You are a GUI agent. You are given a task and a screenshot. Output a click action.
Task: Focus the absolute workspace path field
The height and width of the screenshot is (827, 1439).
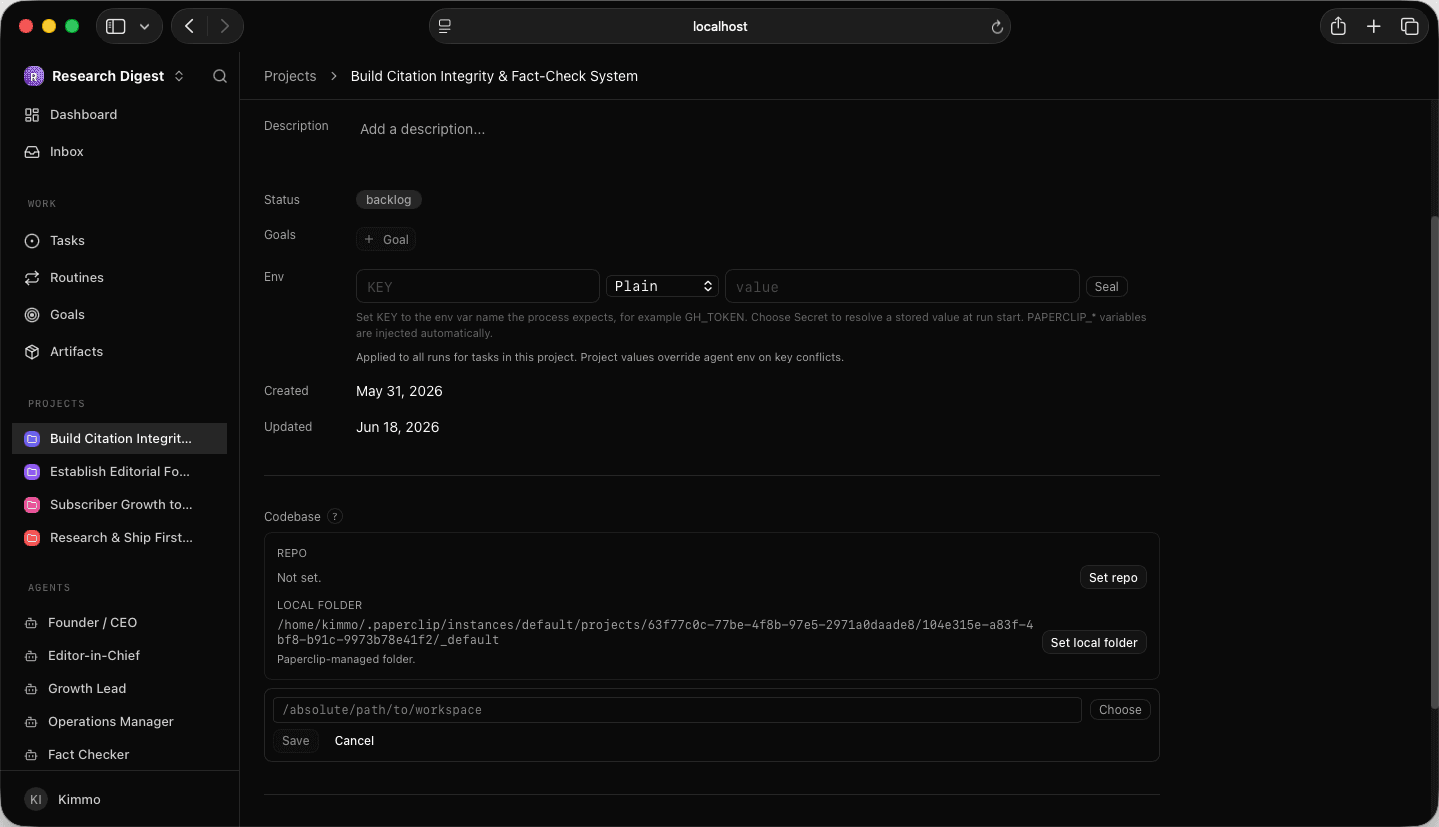[x=677, y=710]
